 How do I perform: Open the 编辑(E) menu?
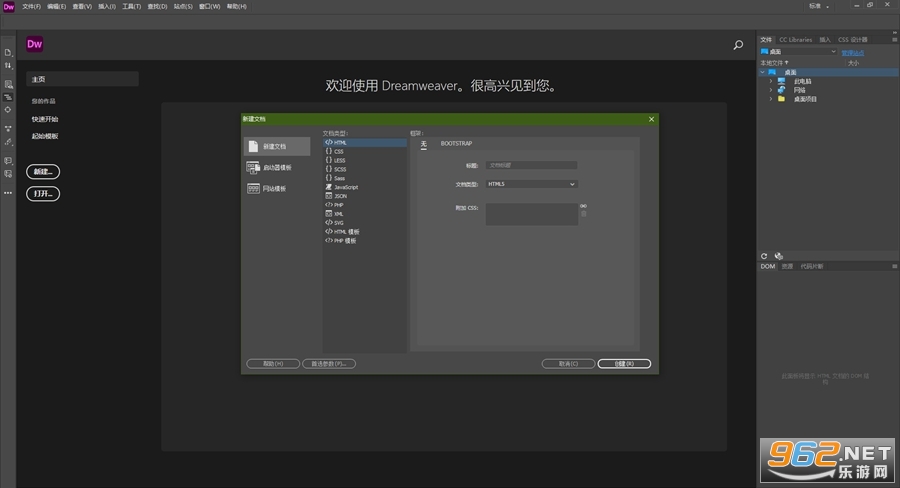(56, 6)
